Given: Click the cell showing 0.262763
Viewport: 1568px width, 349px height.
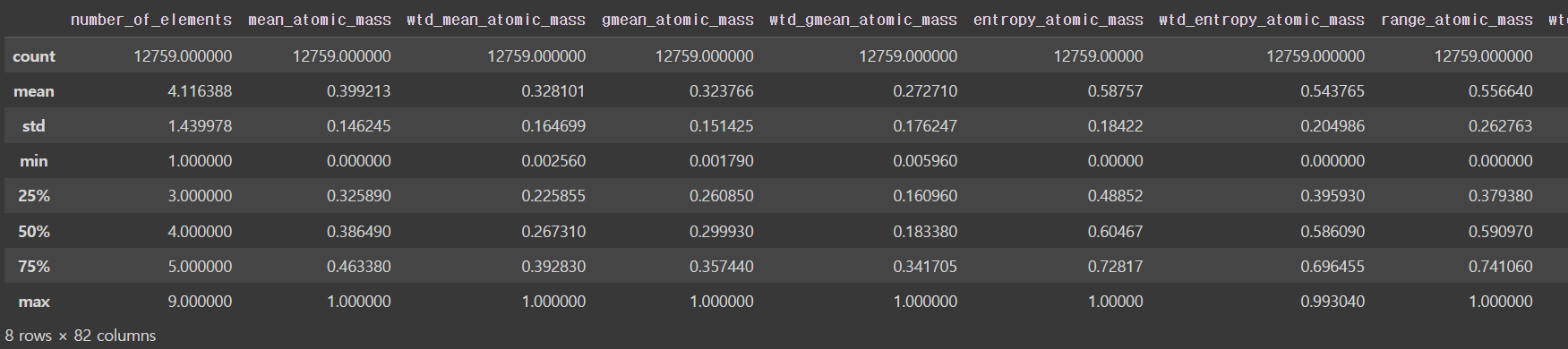Looking at the screenshot, I should click(x=1501, y=126).
